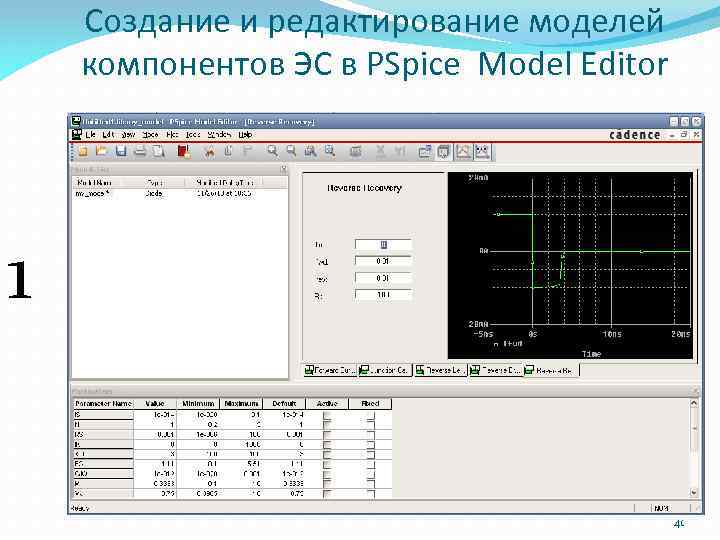720x540 pixels.
Task: Click the leftmost of four view-toggle toolbar icons
Action: click(x=425, y=152)
